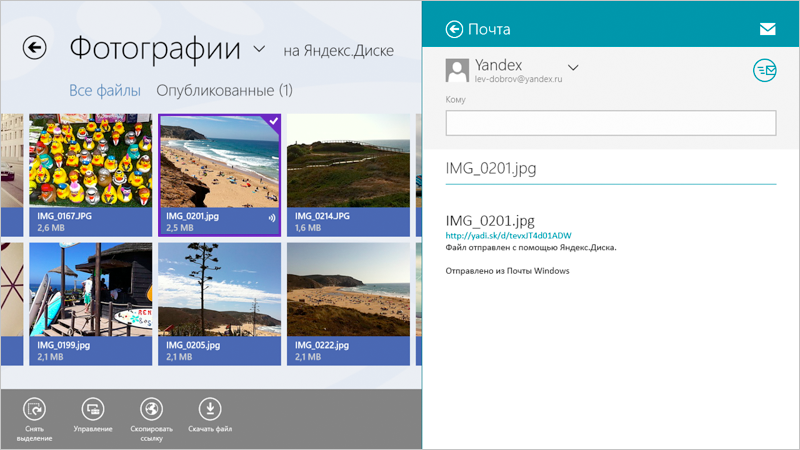The image size is (800, 450).
Task: Click the Yandex account avatar
Action: tap(457, 70)
